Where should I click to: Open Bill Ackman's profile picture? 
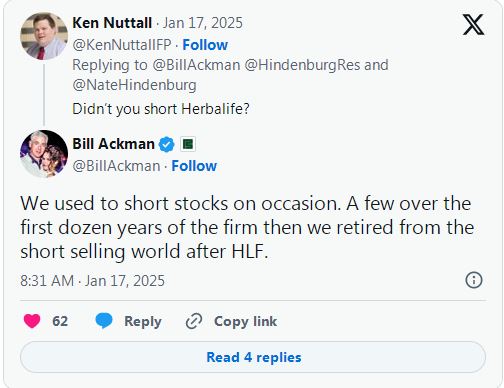tap(44, 154)
